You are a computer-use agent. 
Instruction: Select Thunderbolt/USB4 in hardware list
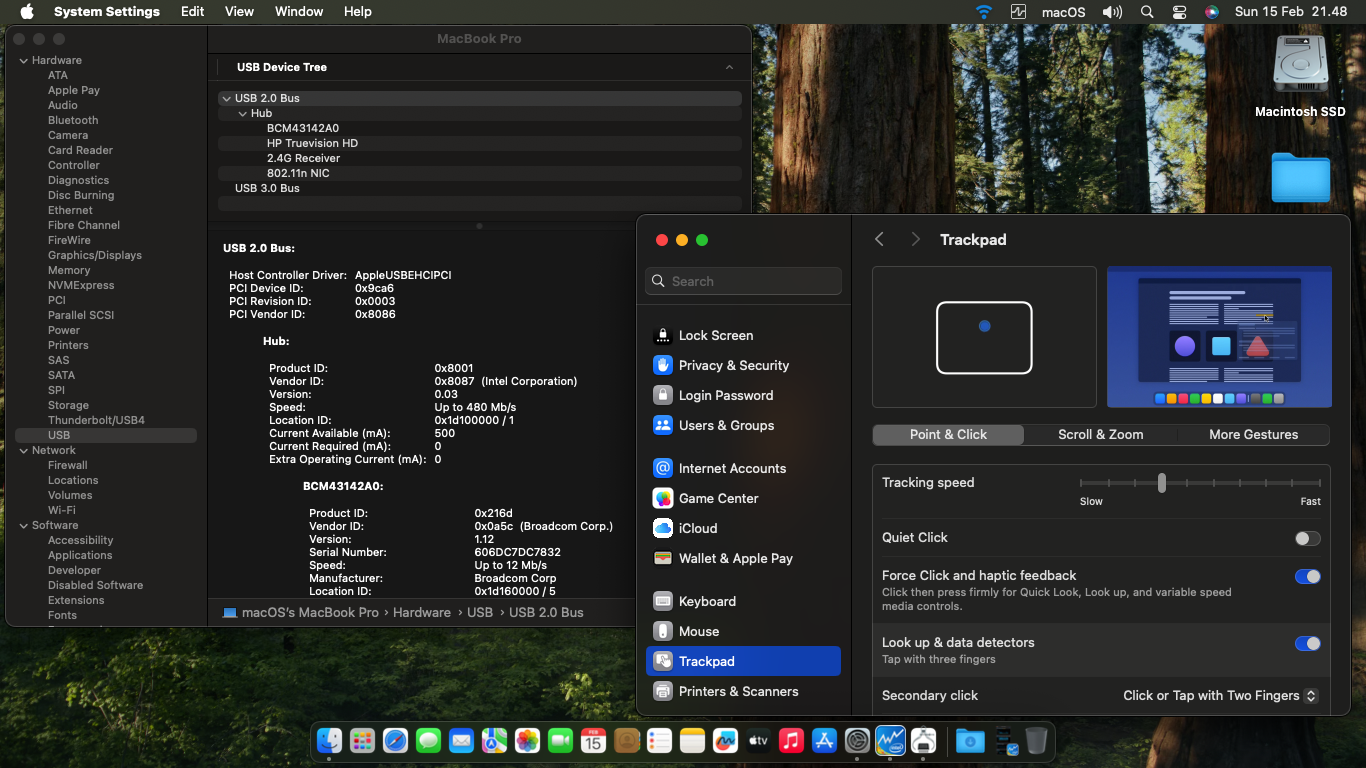[x=96, y=420]
